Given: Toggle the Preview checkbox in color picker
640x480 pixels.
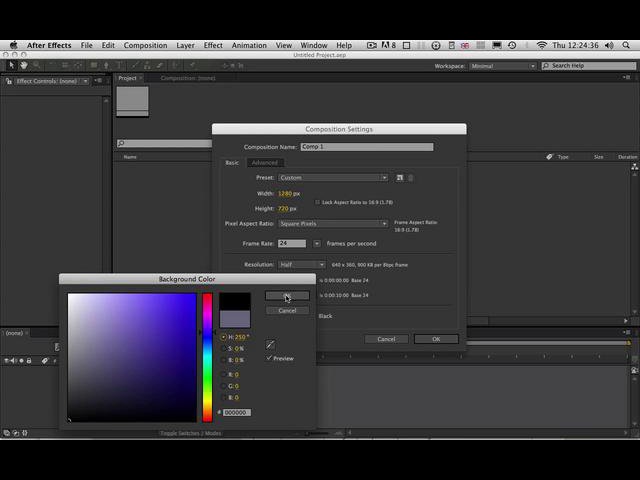Looking at the screenshot, I should click(x=269, y=358).
